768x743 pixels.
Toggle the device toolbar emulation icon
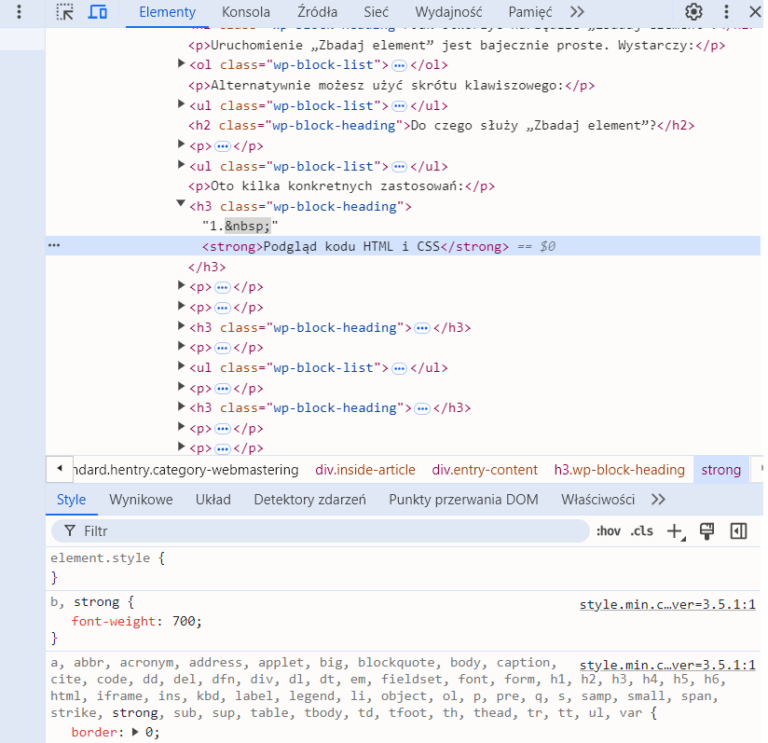tap(98, 12)
